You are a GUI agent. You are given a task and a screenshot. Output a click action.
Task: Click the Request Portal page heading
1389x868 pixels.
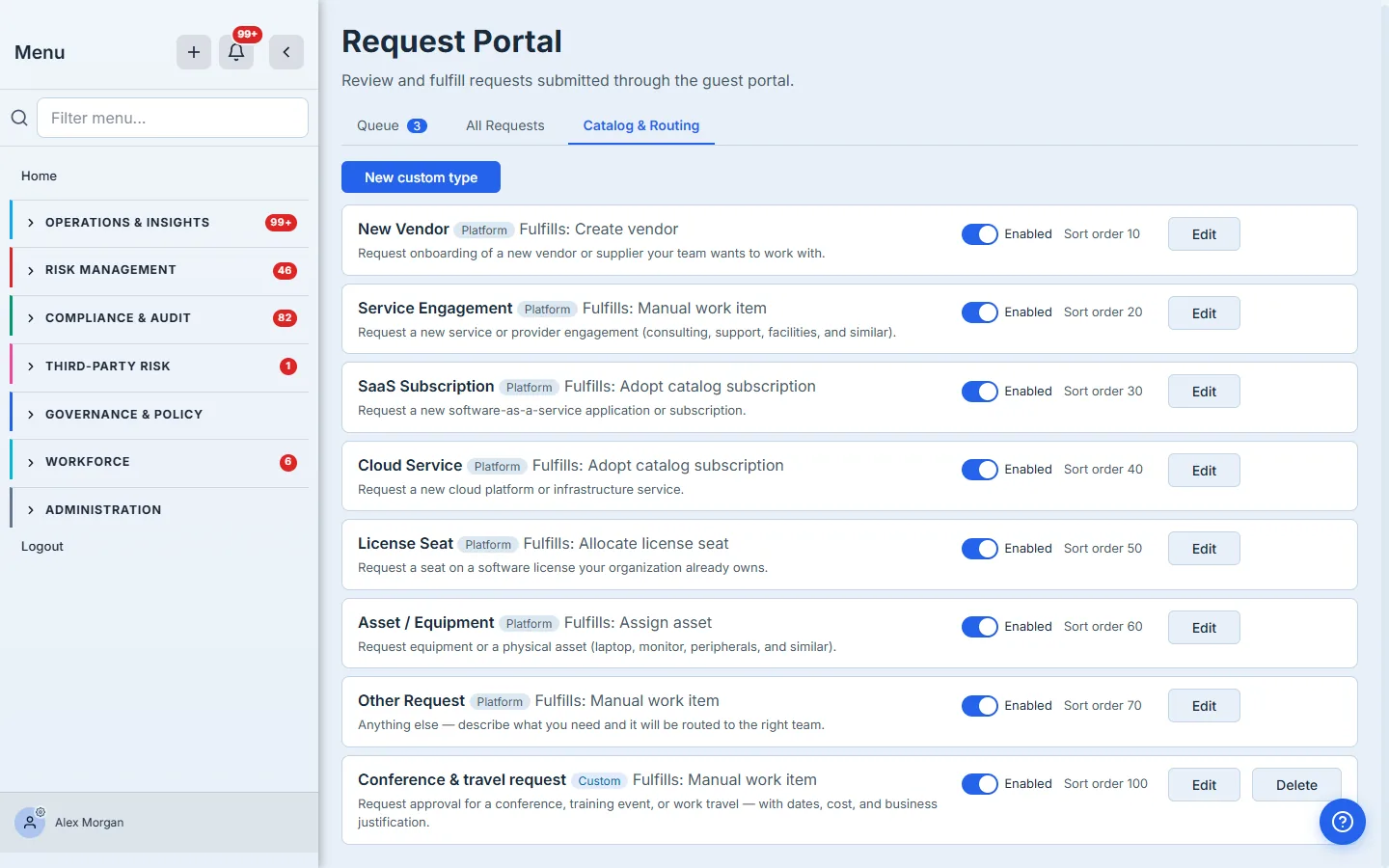click(x=451, y=41)
